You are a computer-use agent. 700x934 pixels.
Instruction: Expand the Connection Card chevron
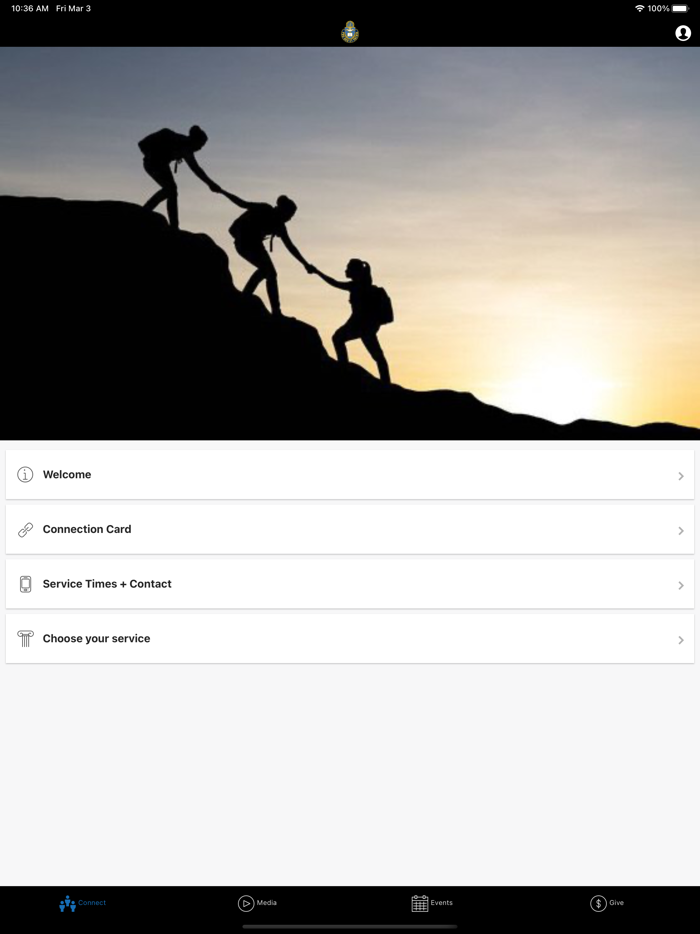(x=681, y=531)
